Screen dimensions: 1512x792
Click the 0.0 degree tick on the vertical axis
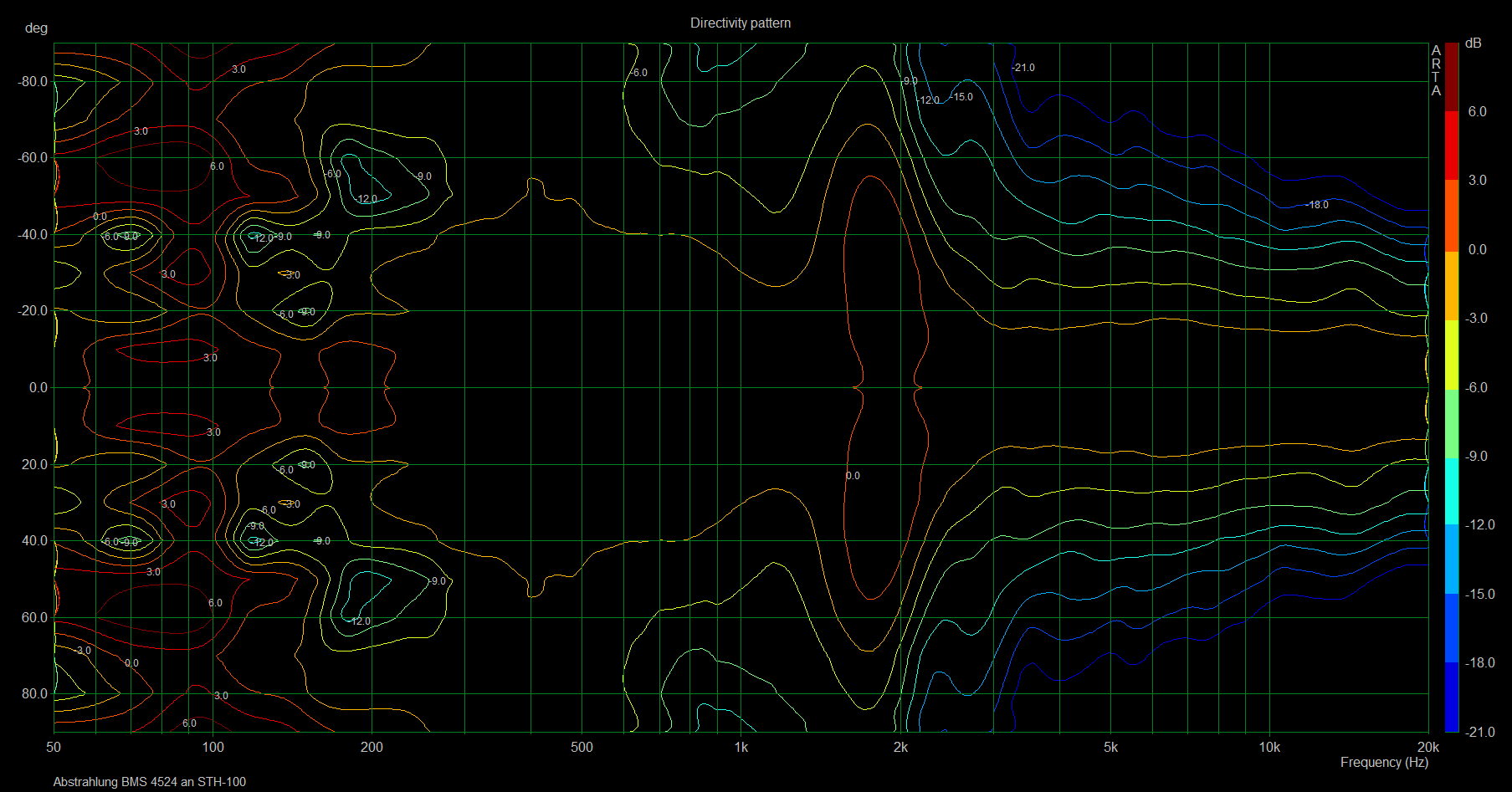click(38, 388)
